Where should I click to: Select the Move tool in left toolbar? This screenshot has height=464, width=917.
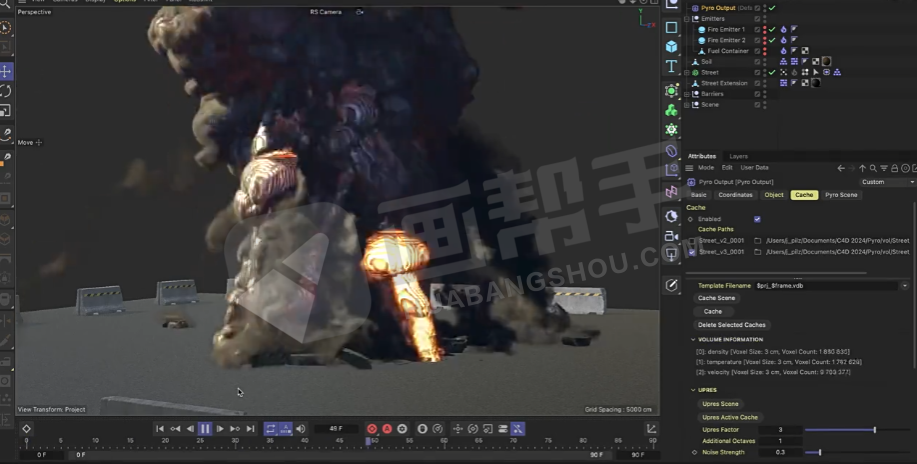coord(6,71)
